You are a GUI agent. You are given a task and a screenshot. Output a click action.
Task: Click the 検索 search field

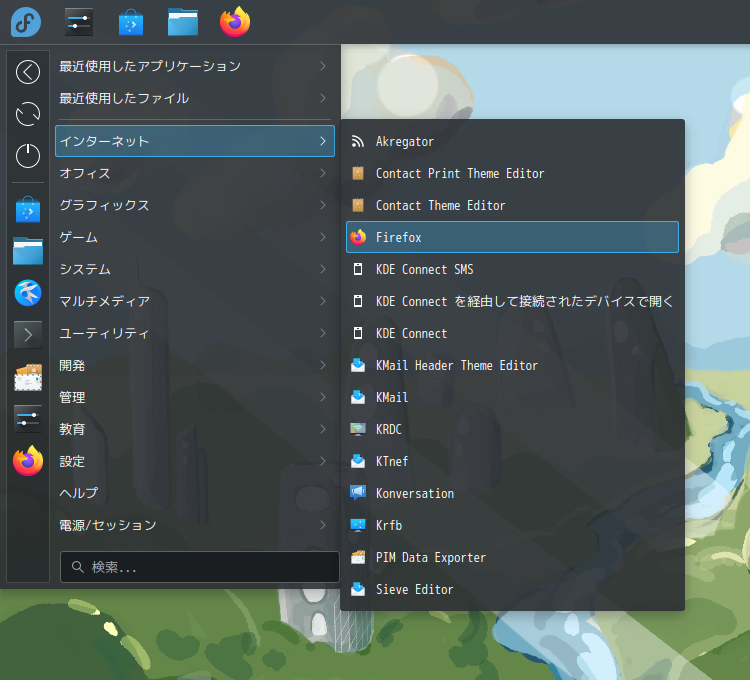pos(199,567)
